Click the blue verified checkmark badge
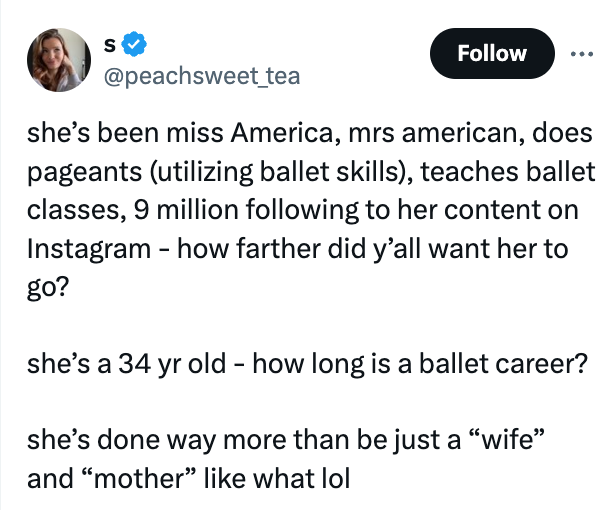This screenshot has width=610, height=510. (137, 45)
